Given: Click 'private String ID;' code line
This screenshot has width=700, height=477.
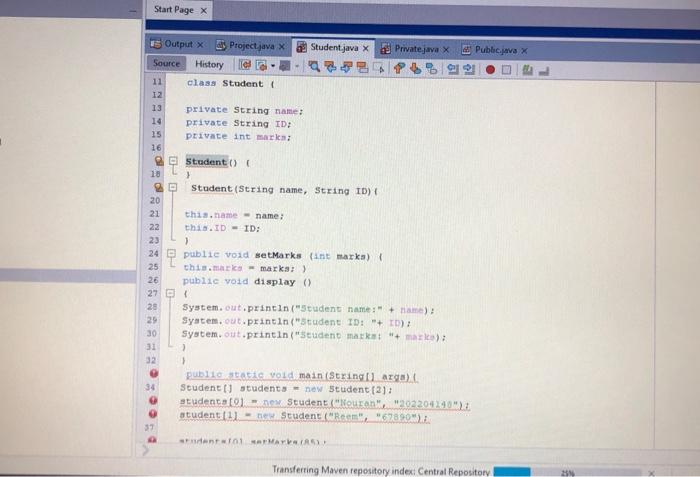Looking at the screenshot, I should (238, 123).
